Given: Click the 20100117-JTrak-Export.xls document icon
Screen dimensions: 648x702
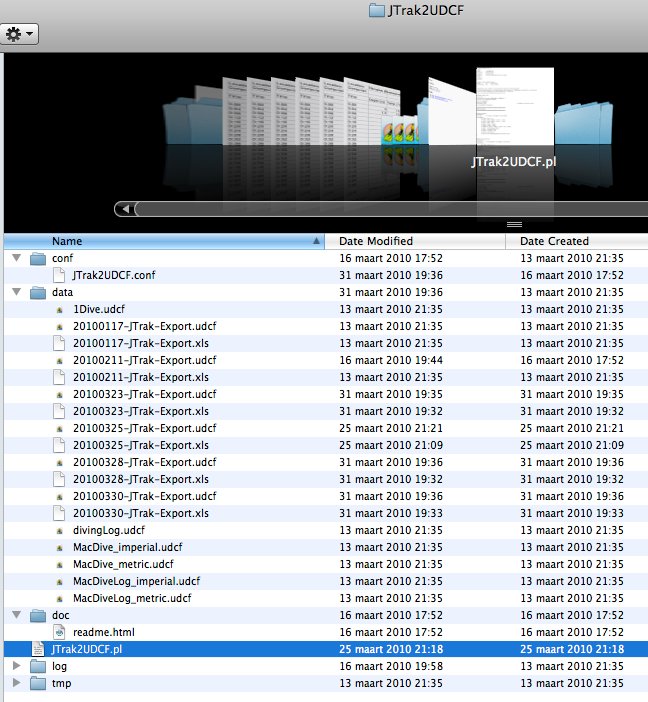Looking at the screenshot, I should (x=59, y=343).
